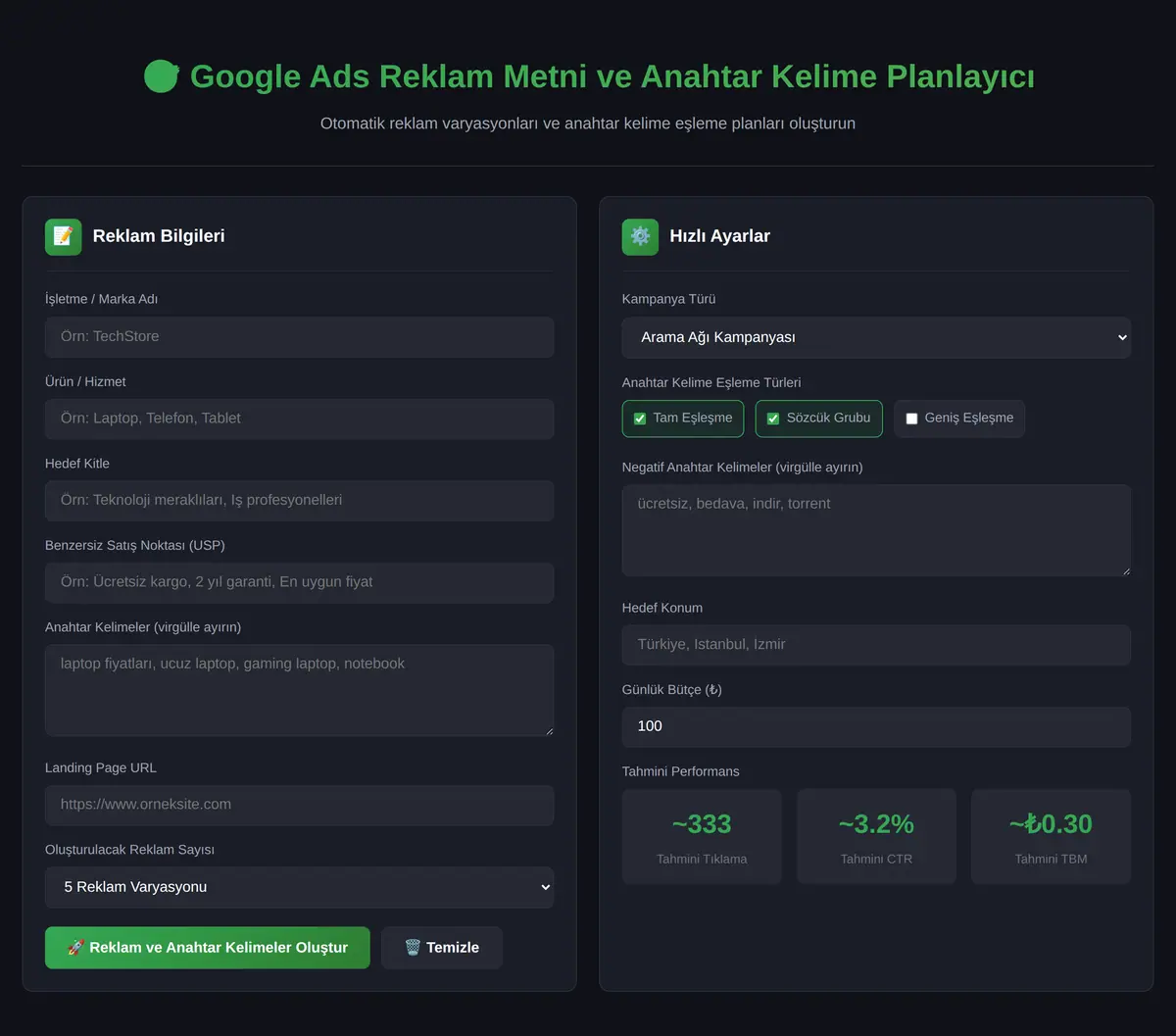Click the Benzersiz Satış Noktası (USP) field
The width and height of the screenshot is (1176, 1036).
click(299, 582)
